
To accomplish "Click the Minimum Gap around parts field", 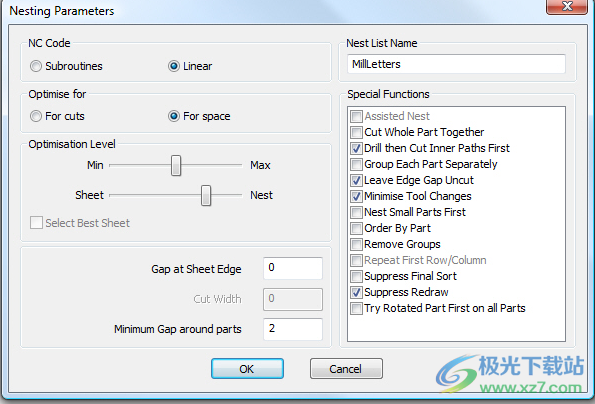I will tap(293, 329).
